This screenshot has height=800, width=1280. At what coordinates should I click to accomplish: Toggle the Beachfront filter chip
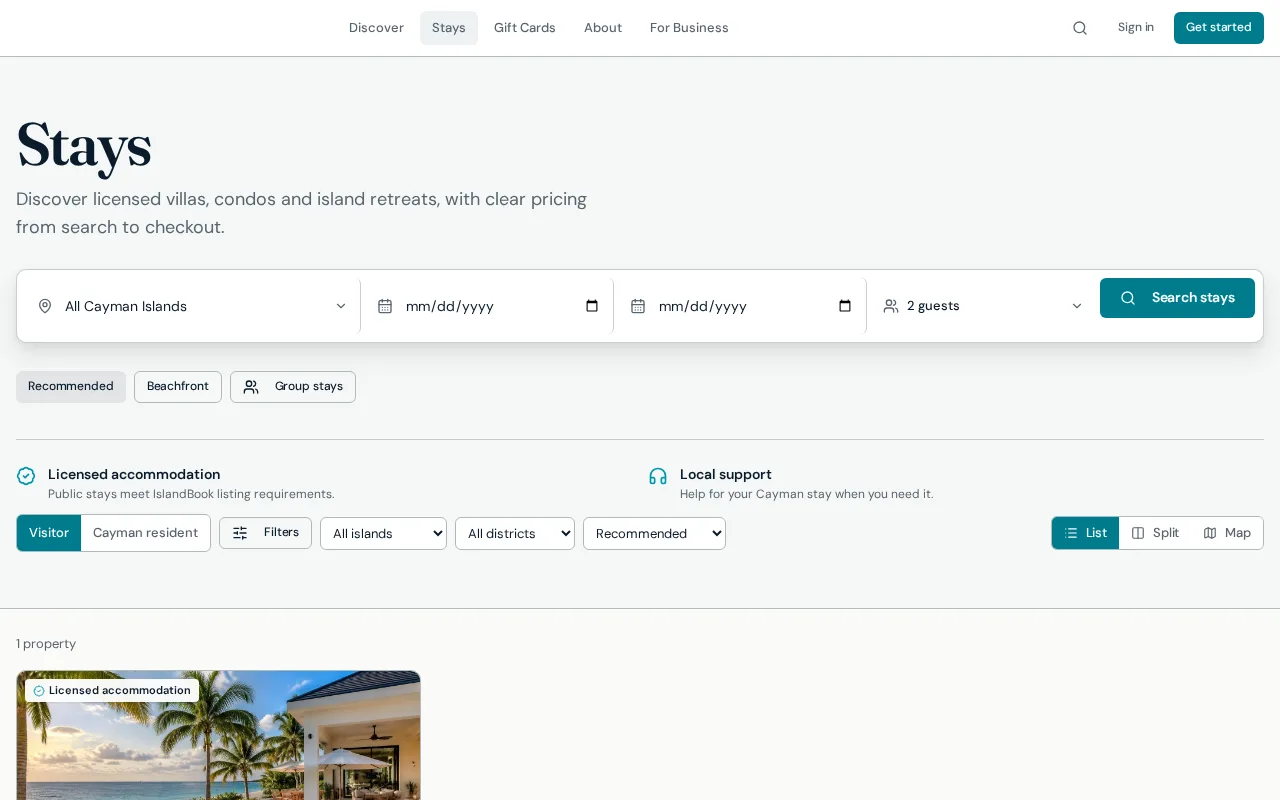pyautogui.click(x=178, y=387)
